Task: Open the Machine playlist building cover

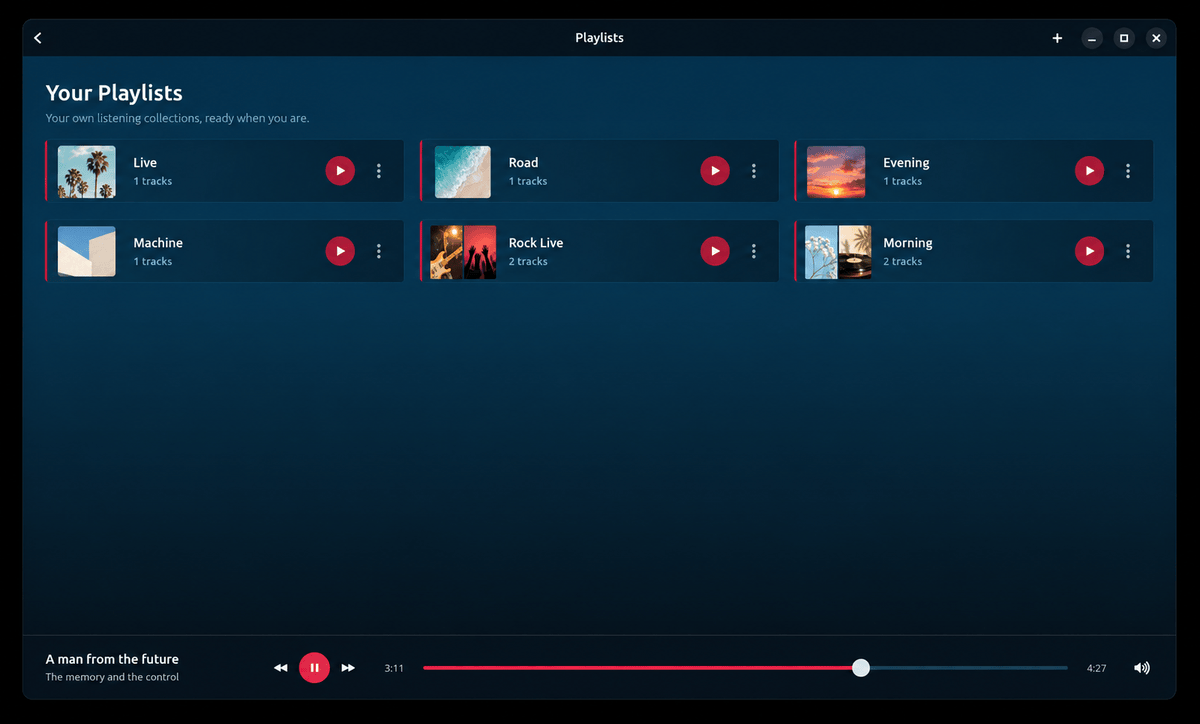Action: point(87,251)
